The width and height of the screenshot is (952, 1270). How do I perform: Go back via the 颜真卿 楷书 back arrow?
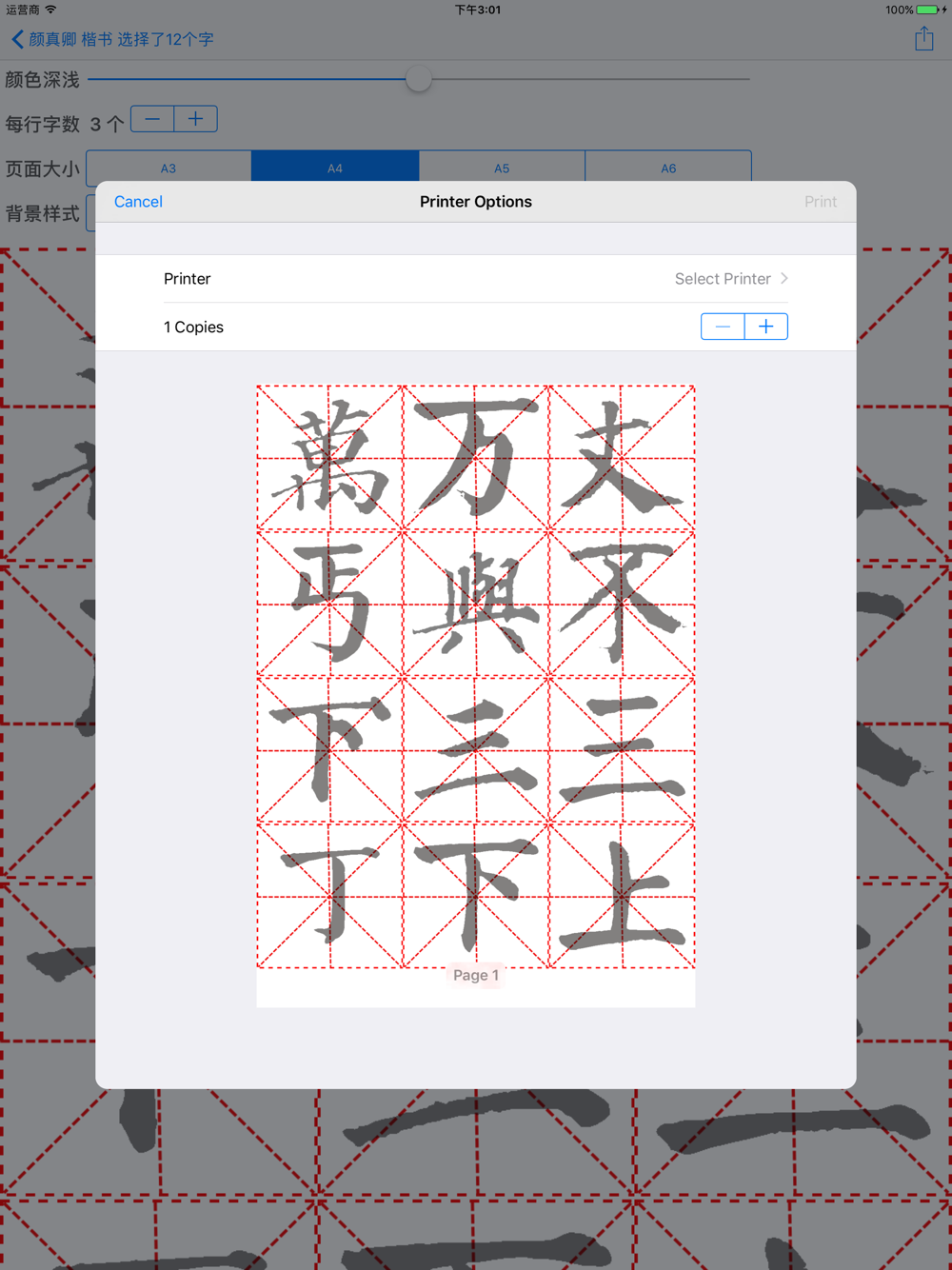pos(17,39)
